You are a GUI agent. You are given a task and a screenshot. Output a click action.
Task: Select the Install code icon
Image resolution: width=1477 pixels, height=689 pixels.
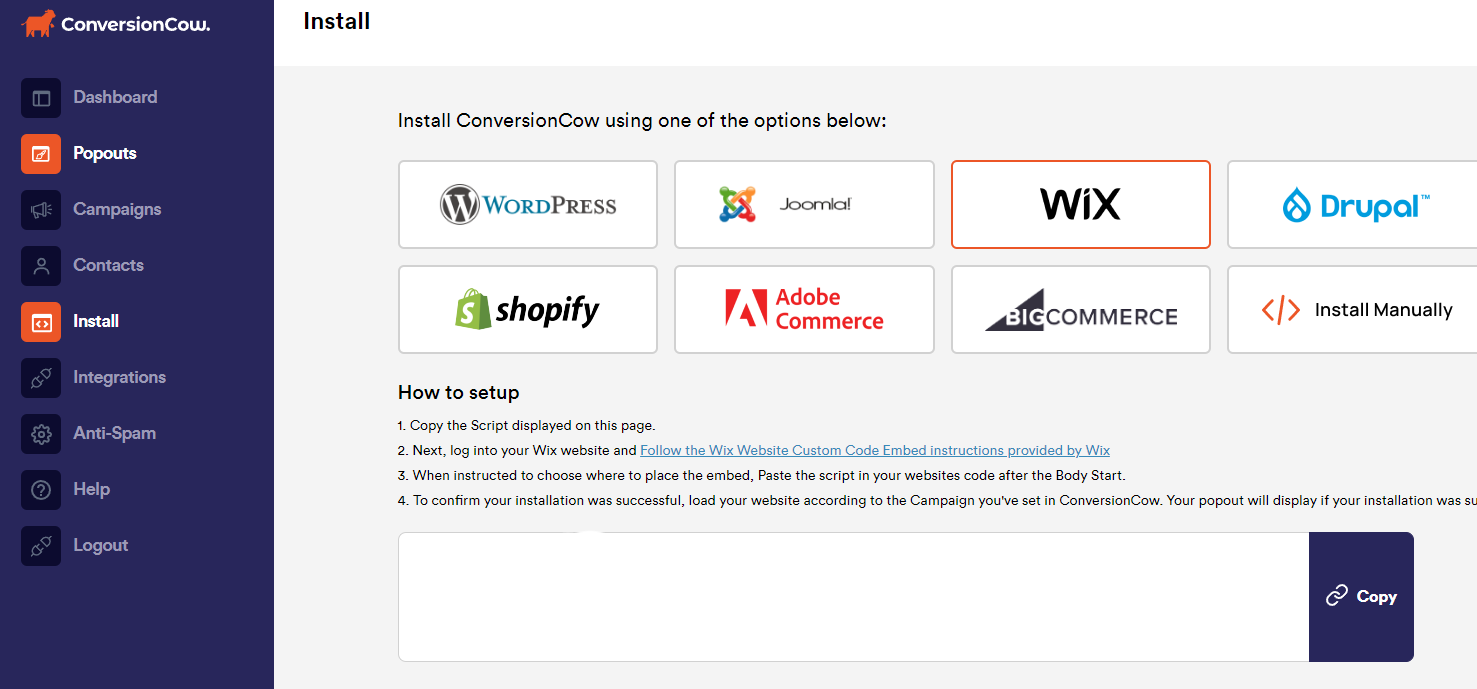(41, 322)
